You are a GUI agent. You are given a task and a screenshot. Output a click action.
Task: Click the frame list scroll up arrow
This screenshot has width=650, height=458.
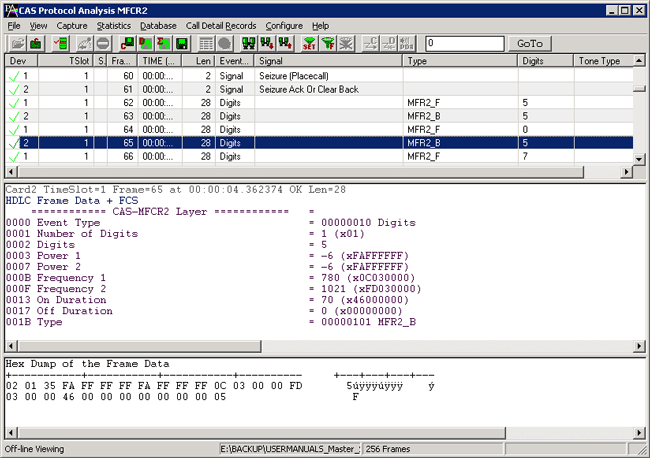(639, 61)
